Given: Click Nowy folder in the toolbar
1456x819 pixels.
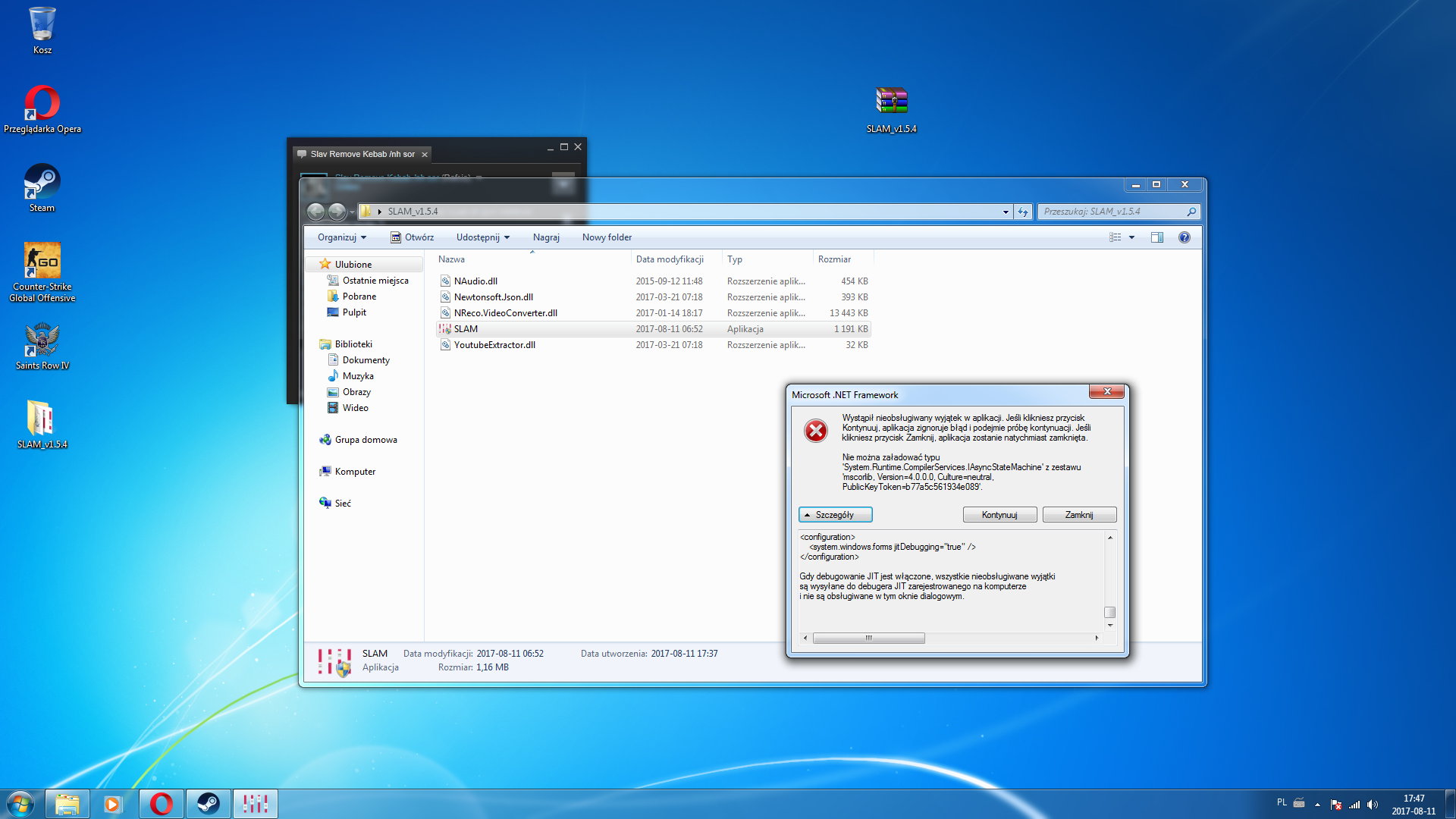Looking at the screenshot, I should tap(607, 237).
